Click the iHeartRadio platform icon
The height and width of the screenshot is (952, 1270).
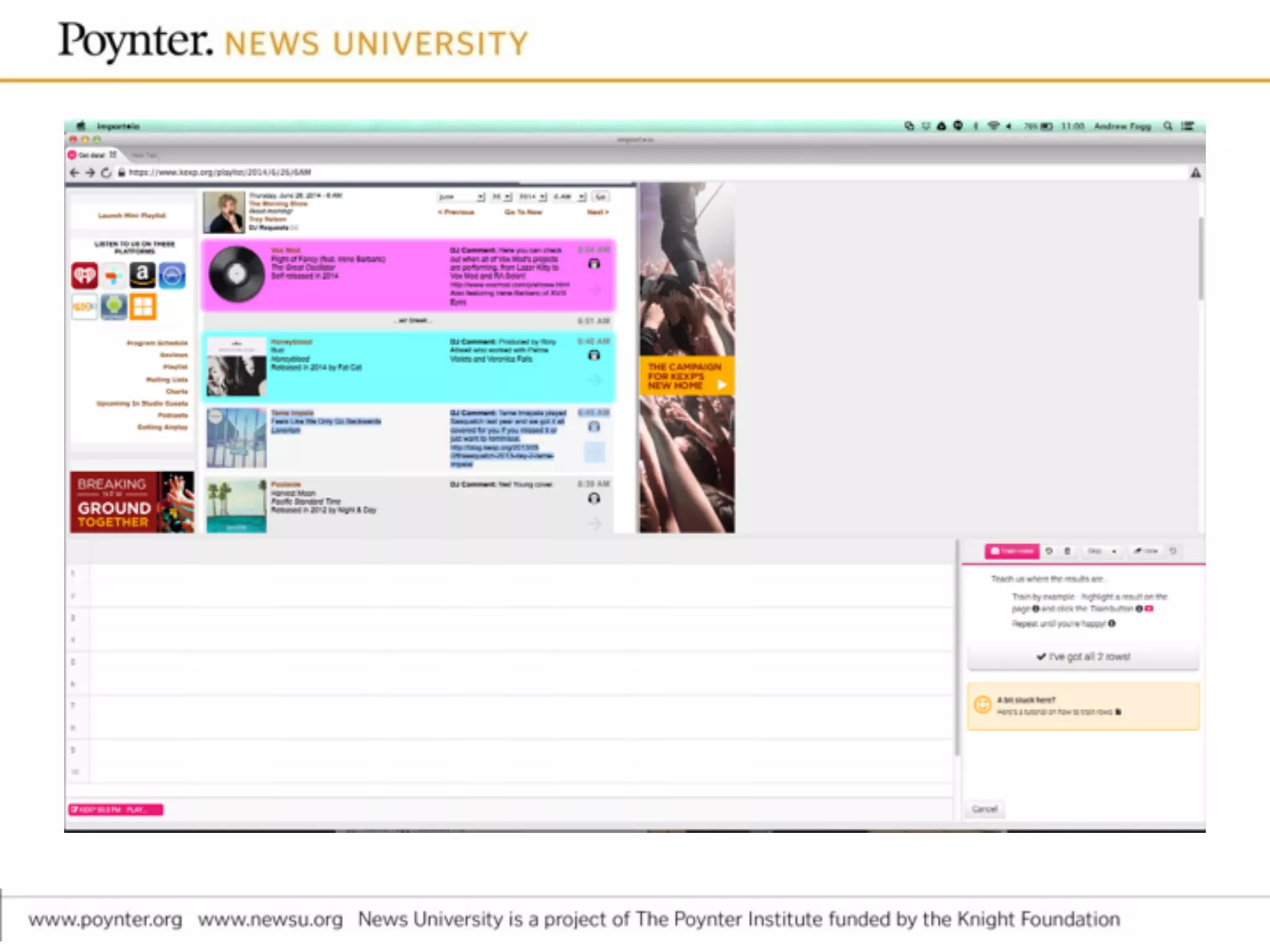click(84, 275)
